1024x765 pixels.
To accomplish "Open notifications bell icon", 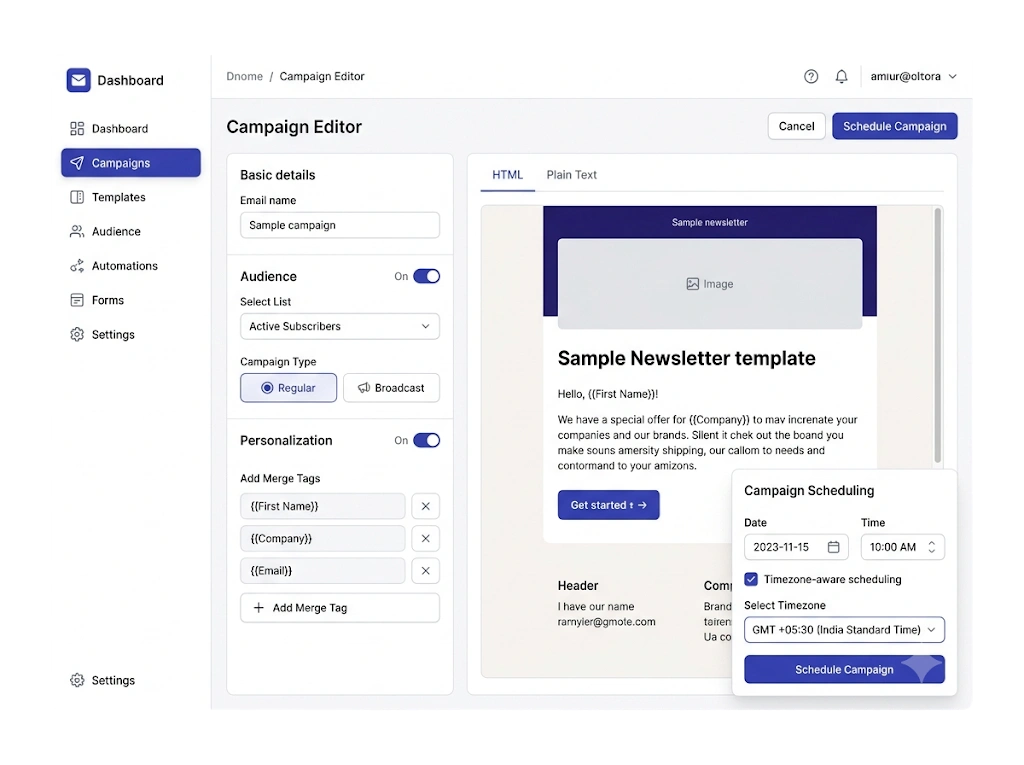I will [x=842, y=76].
